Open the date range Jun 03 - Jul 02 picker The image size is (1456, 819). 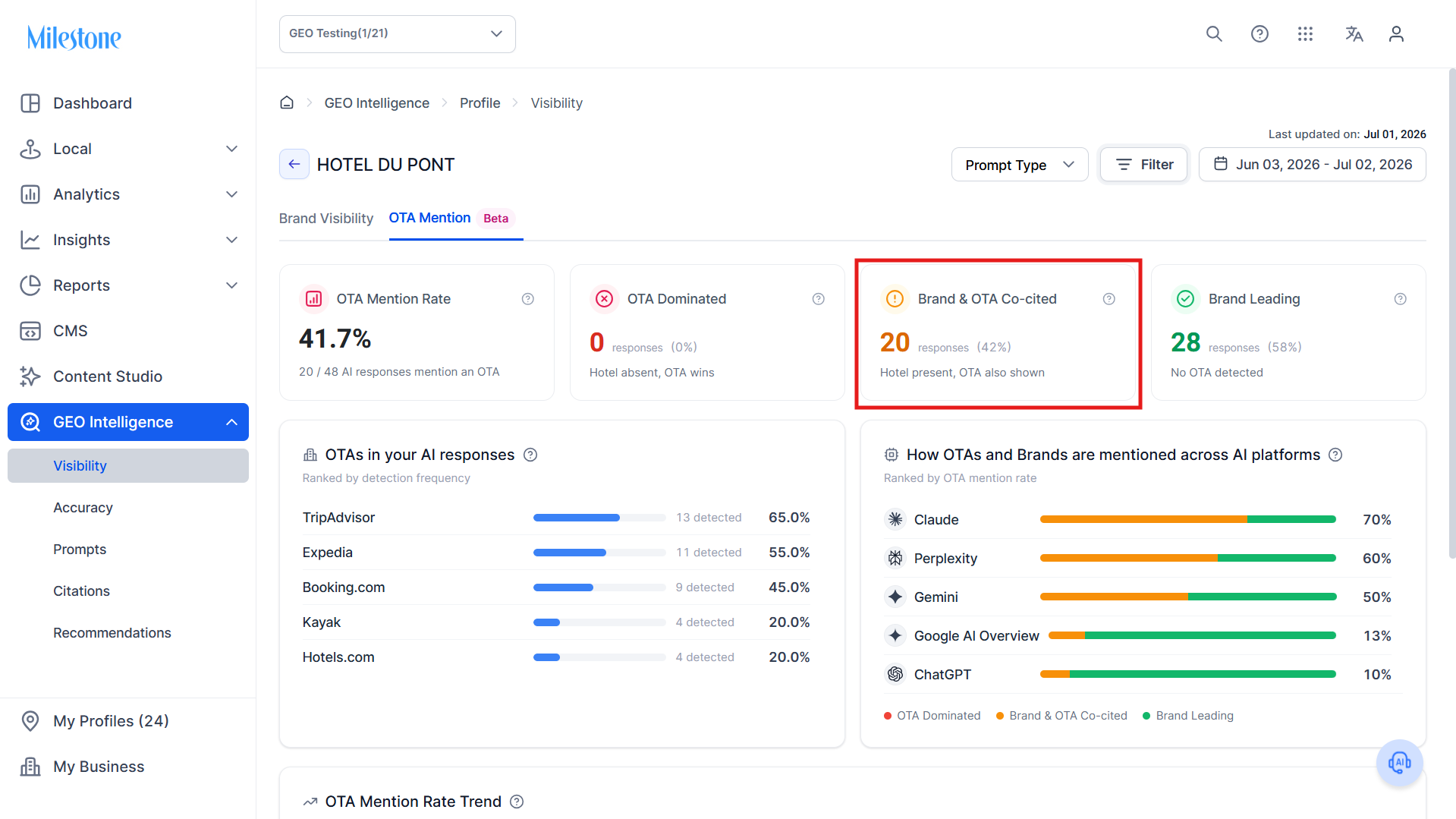pos(1313,165)
